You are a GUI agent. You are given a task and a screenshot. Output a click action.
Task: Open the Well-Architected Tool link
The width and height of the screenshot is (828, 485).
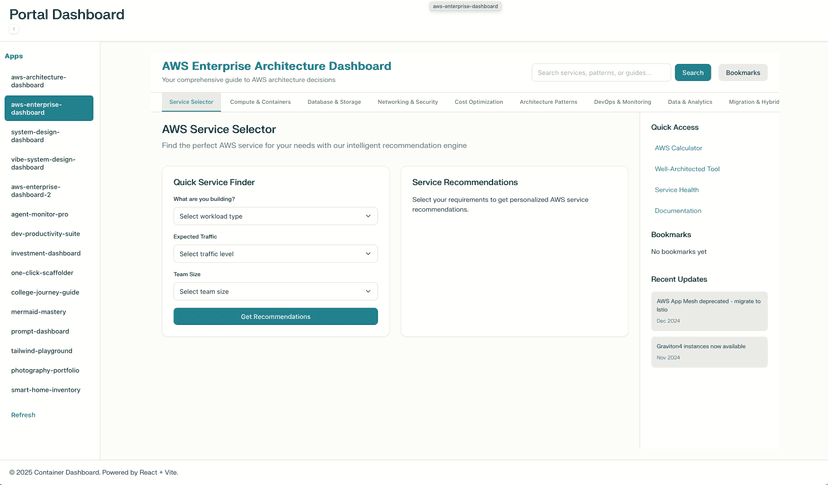click(687, 169)
